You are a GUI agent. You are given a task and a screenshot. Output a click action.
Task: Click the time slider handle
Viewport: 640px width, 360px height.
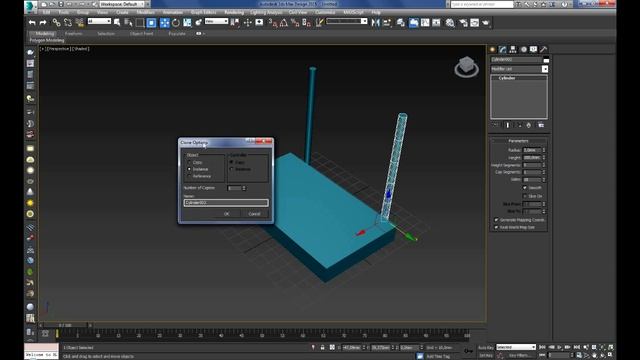click(x=65, y=325)
